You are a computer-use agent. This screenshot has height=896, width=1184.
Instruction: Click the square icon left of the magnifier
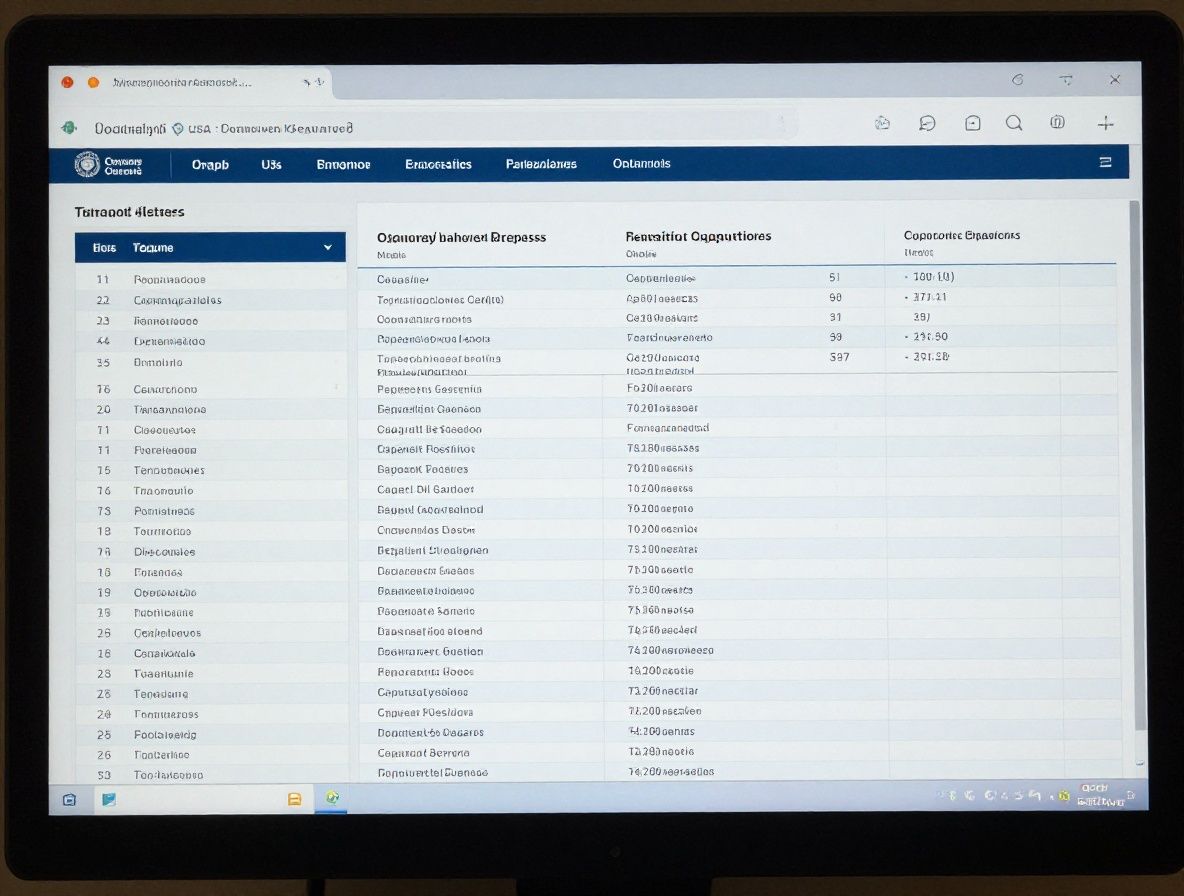(972, 123)
